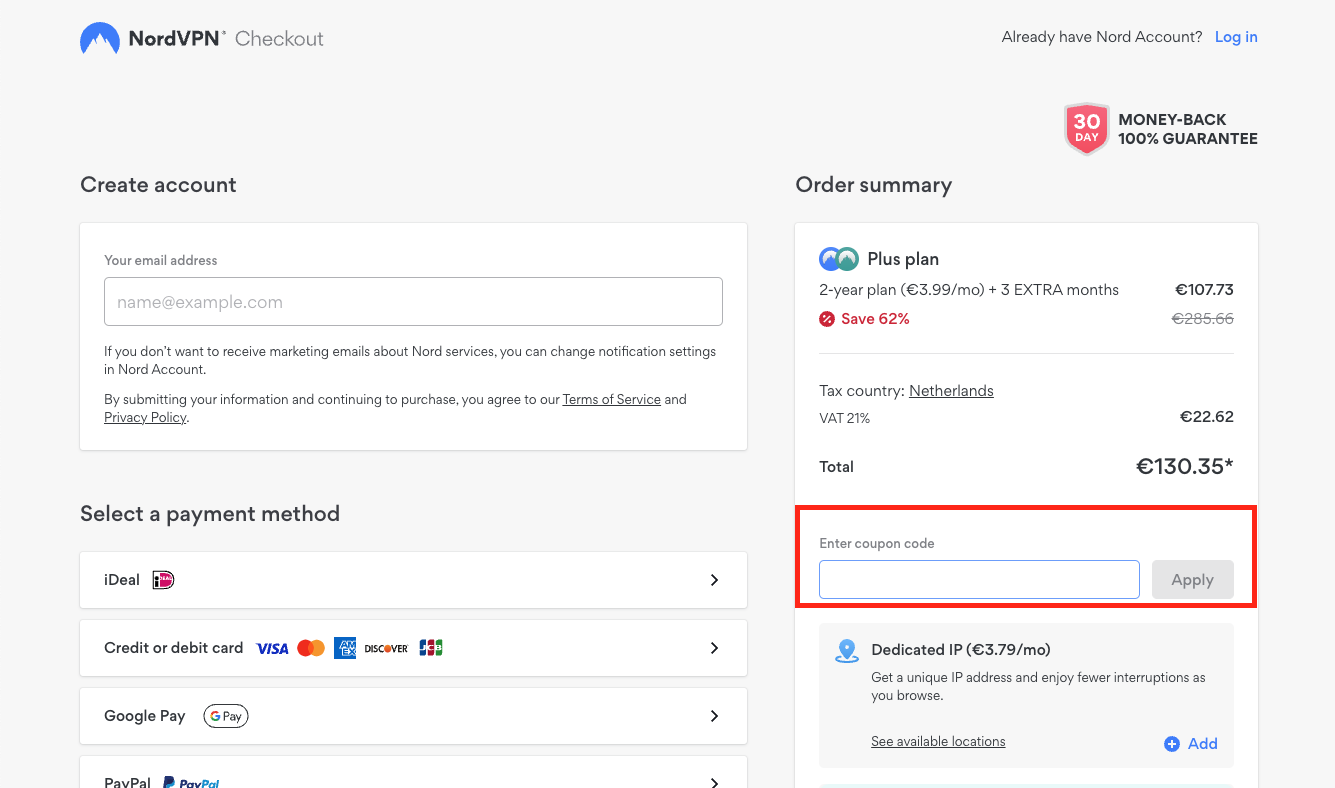Image resolution: width=1335 pixels, height=788 pixels.
Task: Click the Checkout text beside logo
Action: pyautogui.click(x=279, y=39)
